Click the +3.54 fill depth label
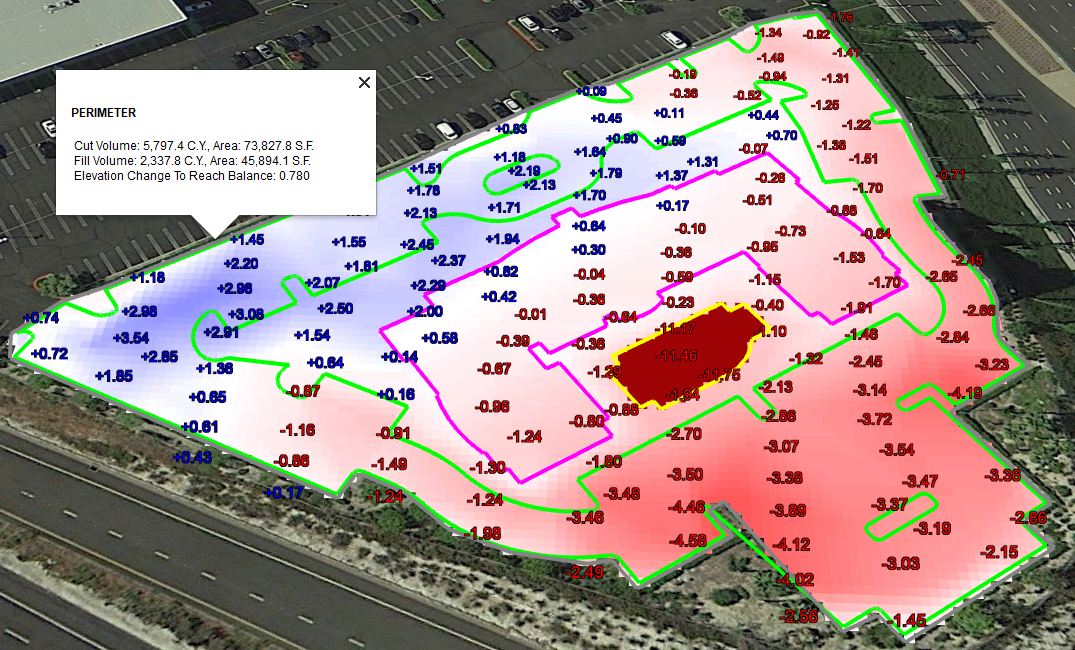Image resolution: width=1075 pixels, height=650 pixels. 131,338
